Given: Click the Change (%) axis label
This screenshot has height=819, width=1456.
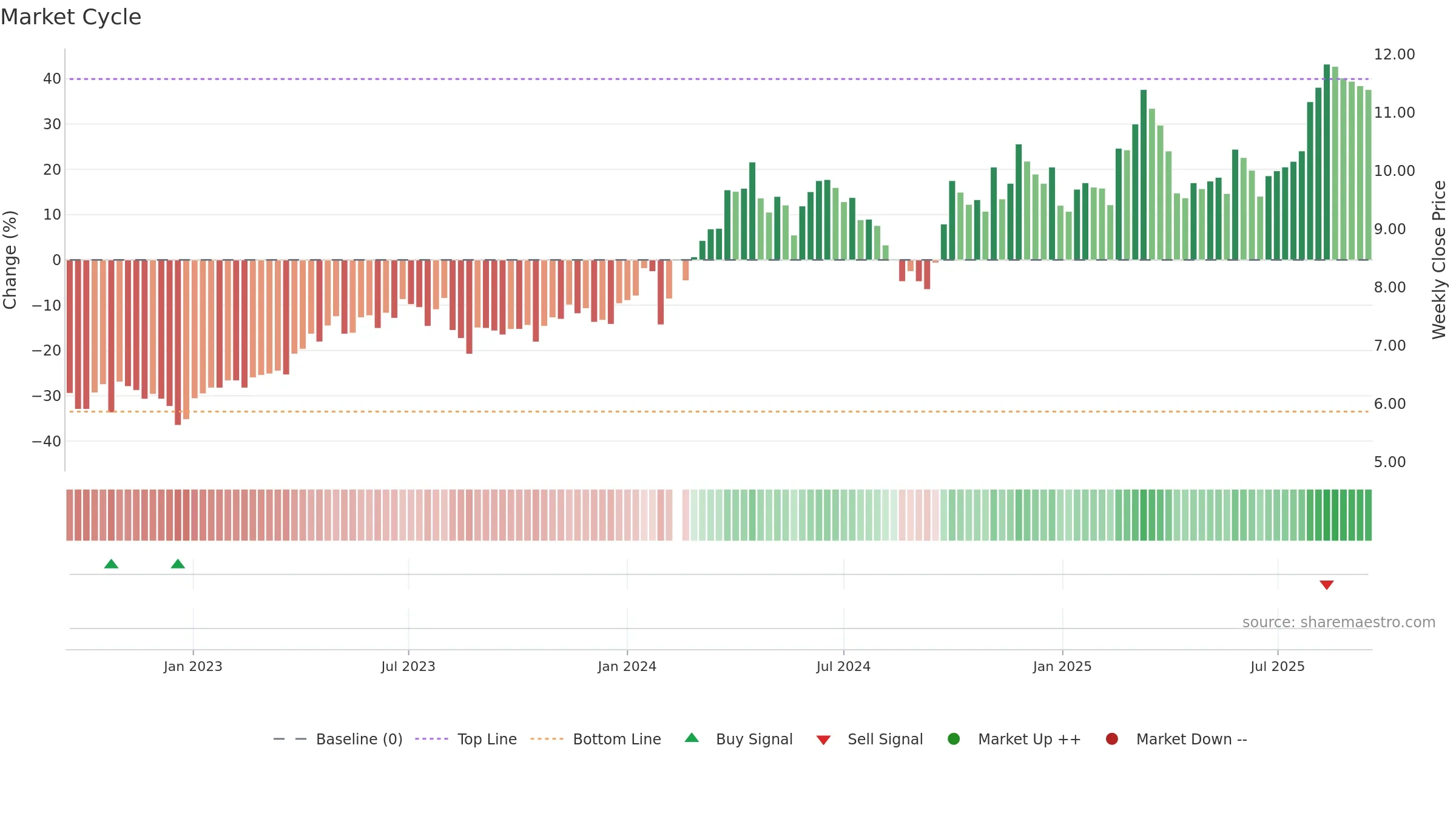Looking at the screenshot, I should (10, 260).
